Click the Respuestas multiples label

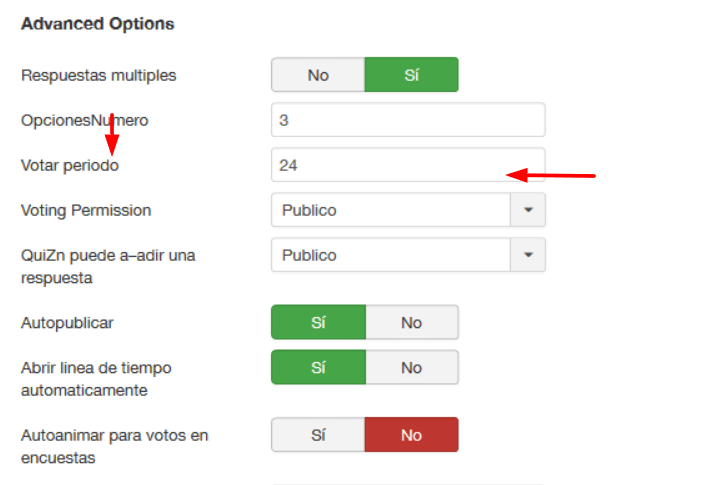pos(98,75)
